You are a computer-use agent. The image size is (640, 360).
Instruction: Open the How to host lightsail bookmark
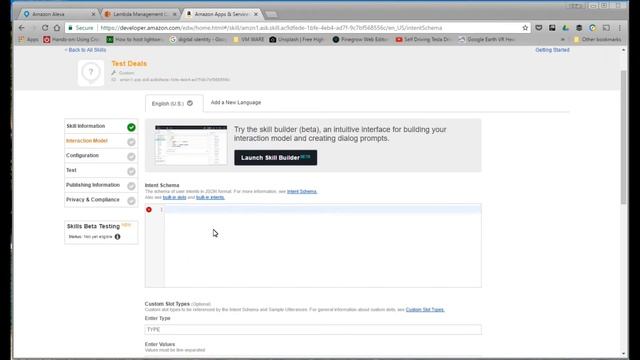(134, 40)
